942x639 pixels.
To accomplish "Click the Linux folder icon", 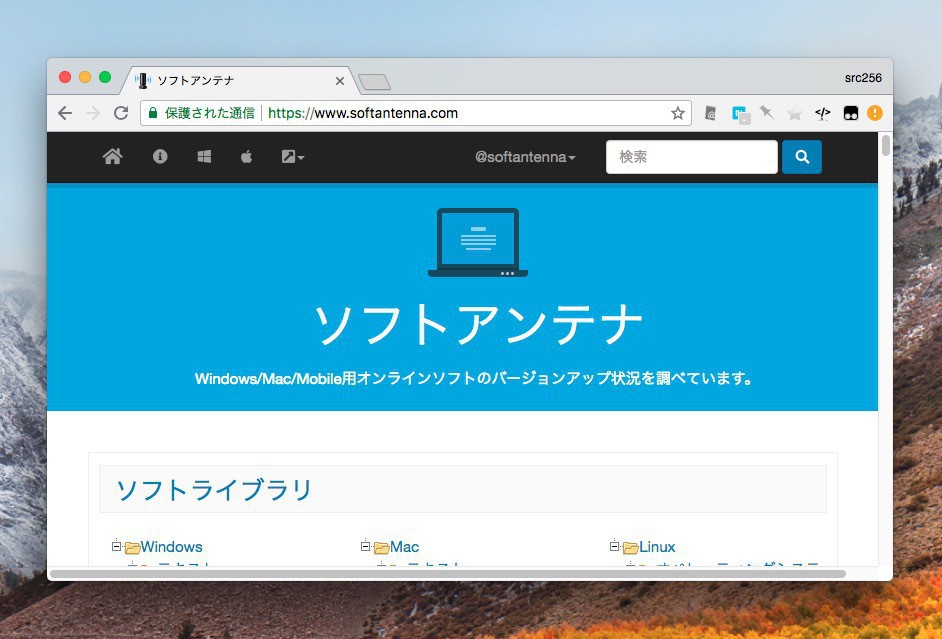I will pos(630,548).
